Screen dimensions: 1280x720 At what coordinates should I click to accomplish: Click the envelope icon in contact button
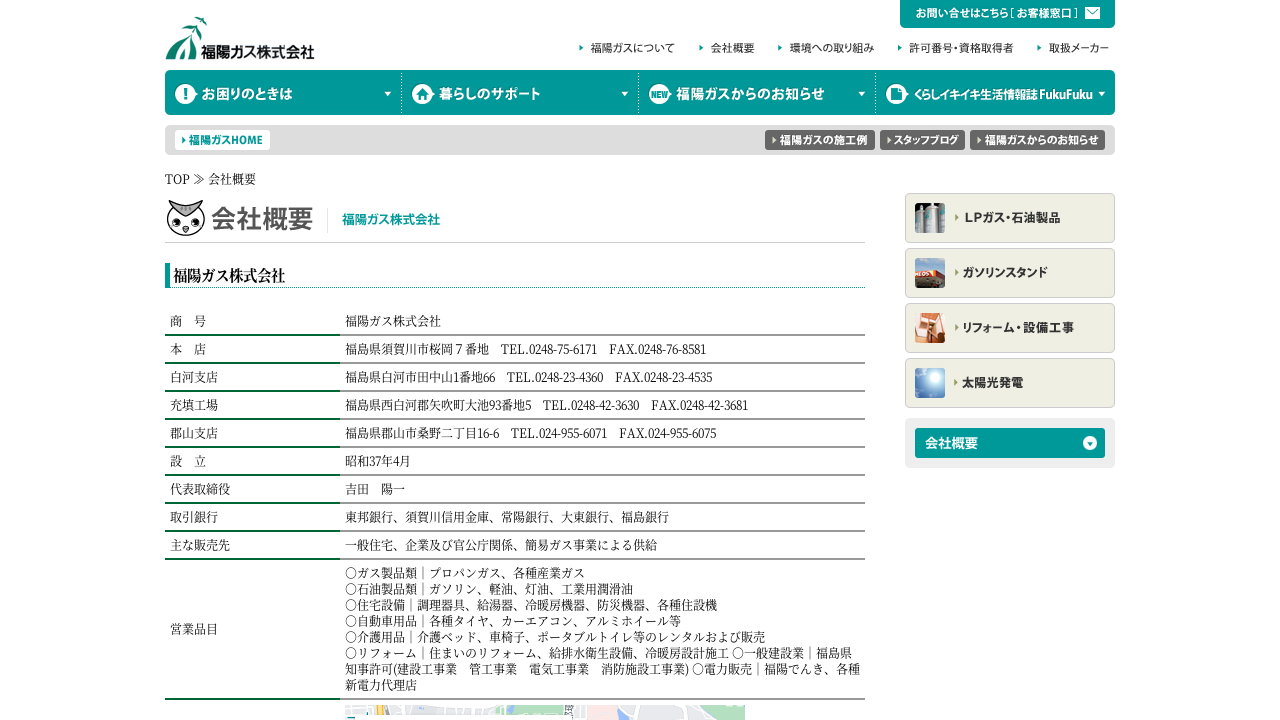(1092, 13)
